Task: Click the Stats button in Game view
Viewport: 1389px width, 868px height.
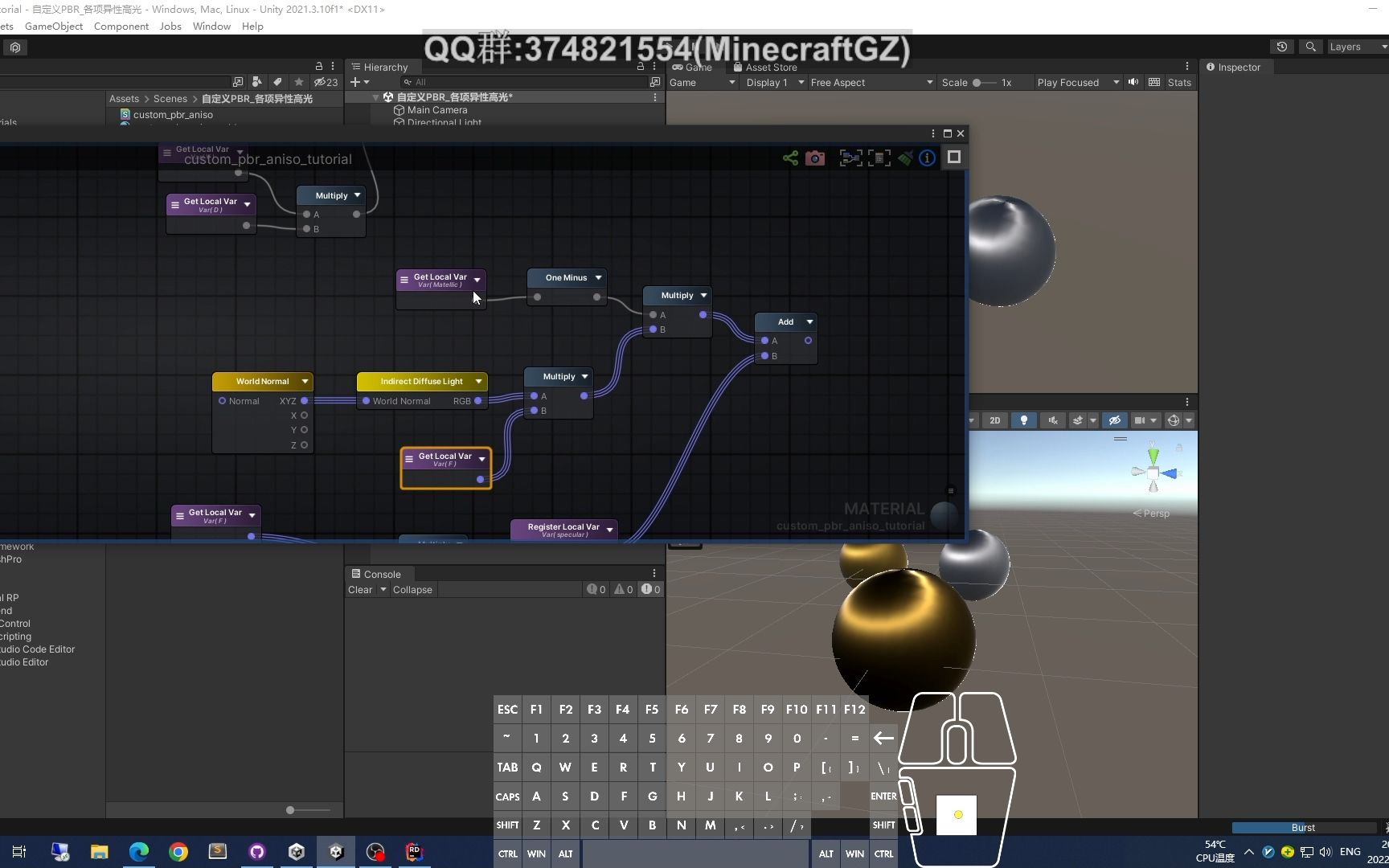Action: 1178,82
